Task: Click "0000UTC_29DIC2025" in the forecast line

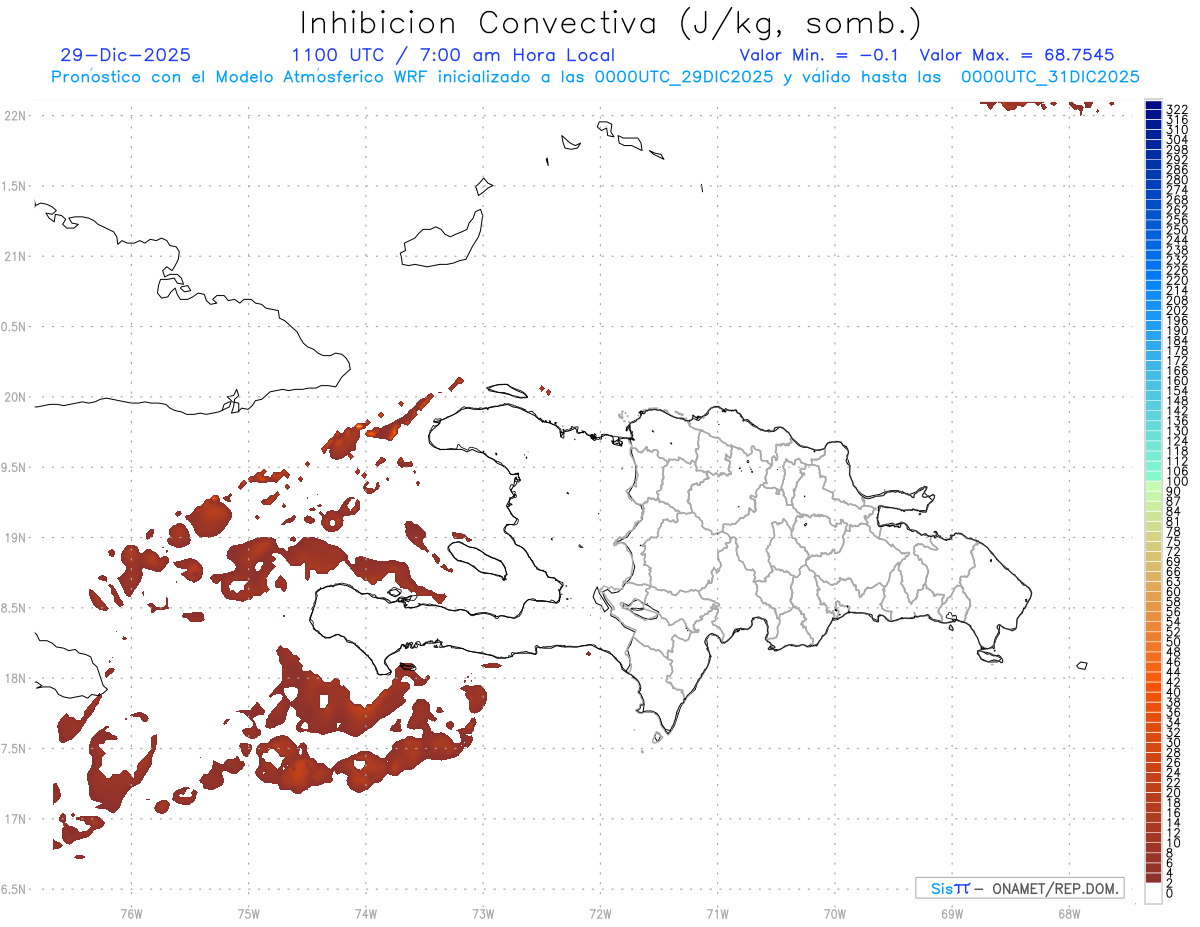Action: [x=683, y=77]
